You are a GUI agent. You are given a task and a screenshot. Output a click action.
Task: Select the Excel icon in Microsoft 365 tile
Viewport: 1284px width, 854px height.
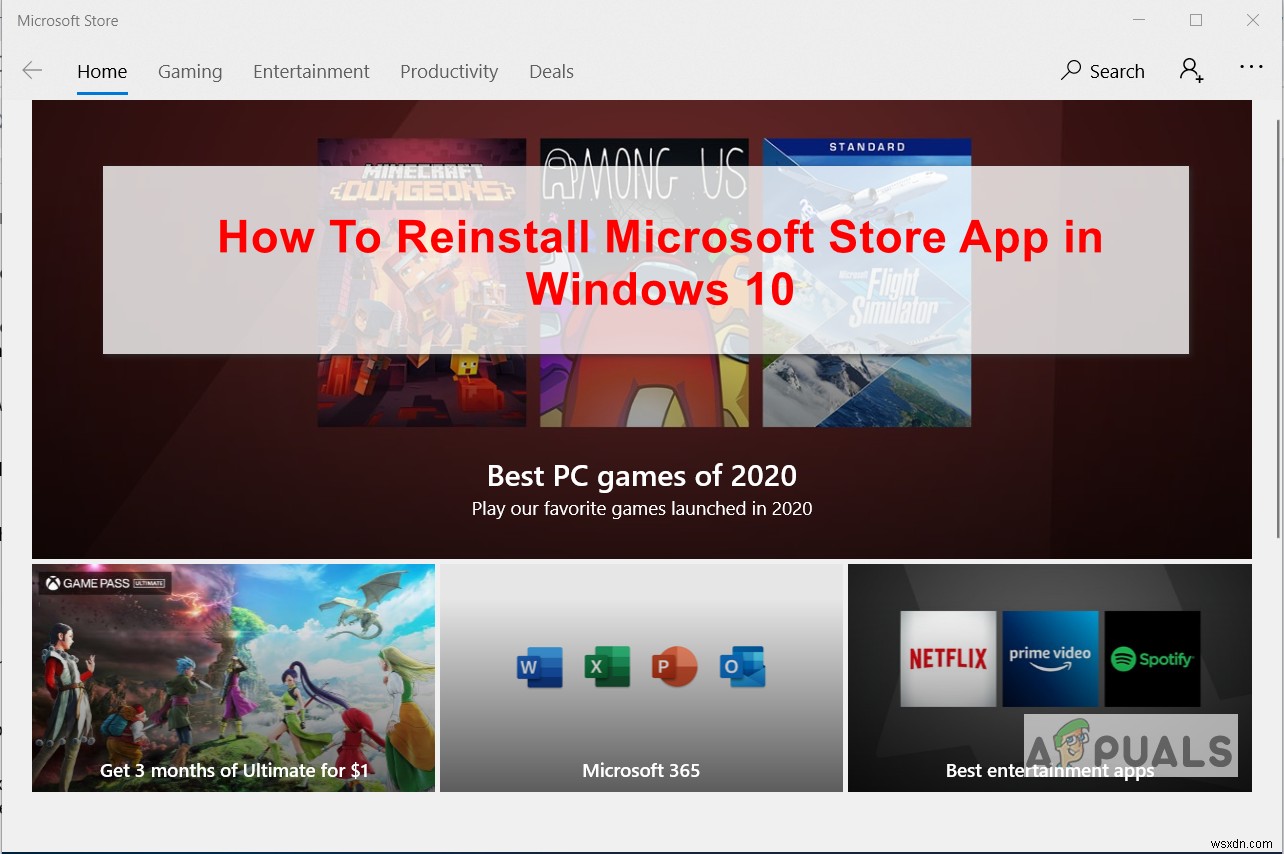(607, 666)
